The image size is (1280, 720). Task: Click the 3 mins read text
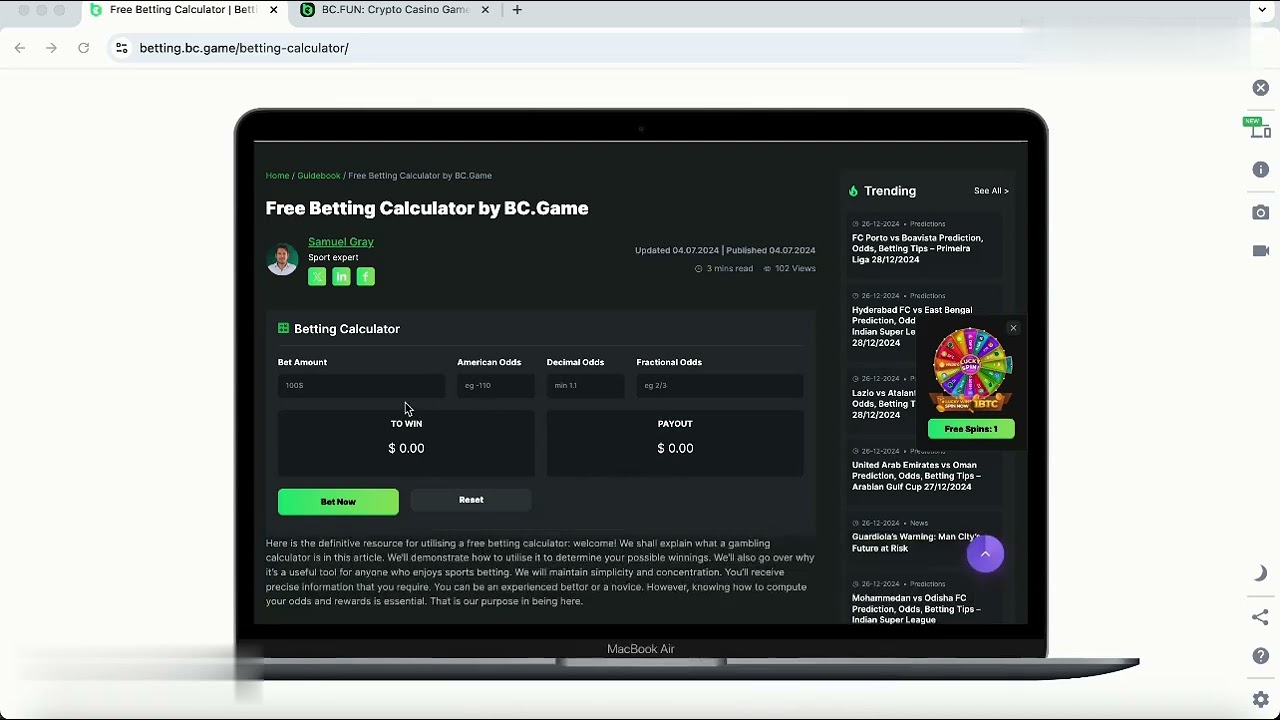click(x=730, y=268)
